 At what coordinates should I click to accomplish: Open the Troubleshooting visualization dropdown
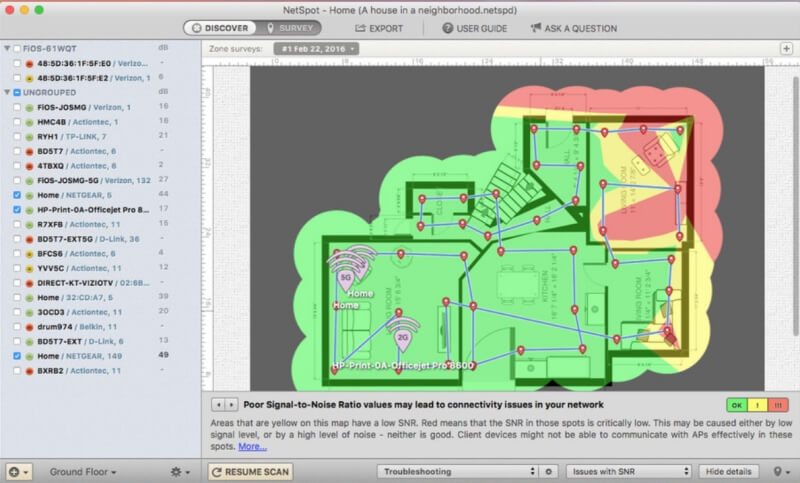click(457, 472)
